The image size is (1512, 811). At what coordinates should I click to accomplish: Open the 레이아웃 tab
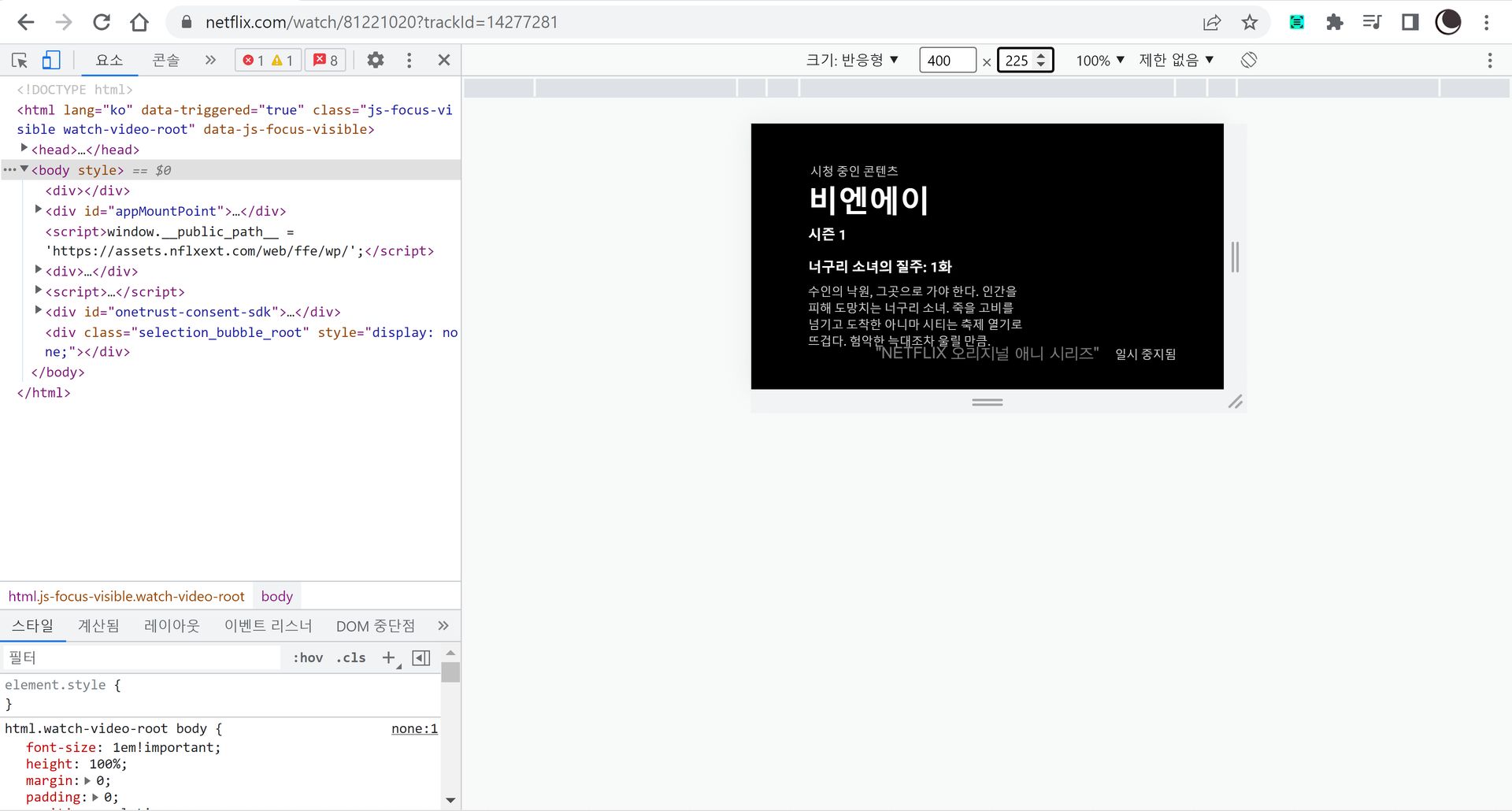coord(172,625)
